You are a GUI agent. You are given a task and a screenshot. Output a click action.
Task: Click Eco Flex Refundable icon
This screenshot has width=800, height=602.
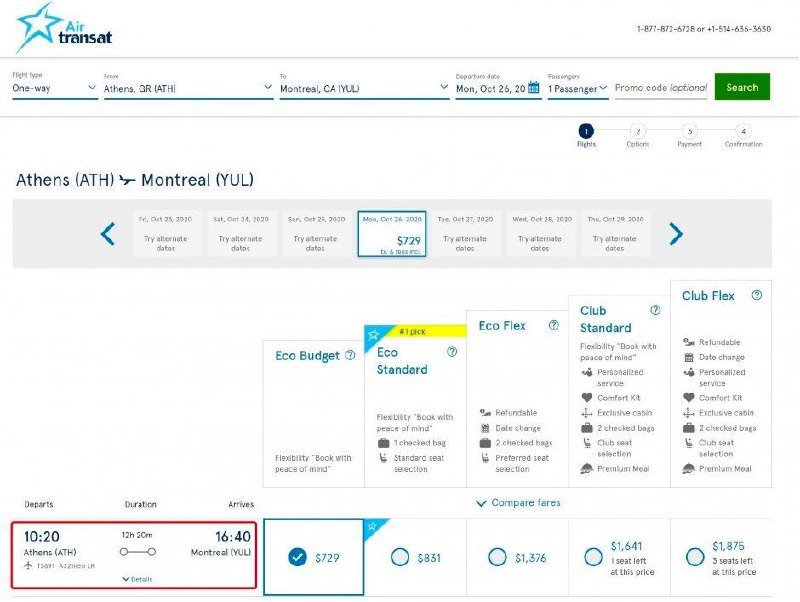pos(485,412)
